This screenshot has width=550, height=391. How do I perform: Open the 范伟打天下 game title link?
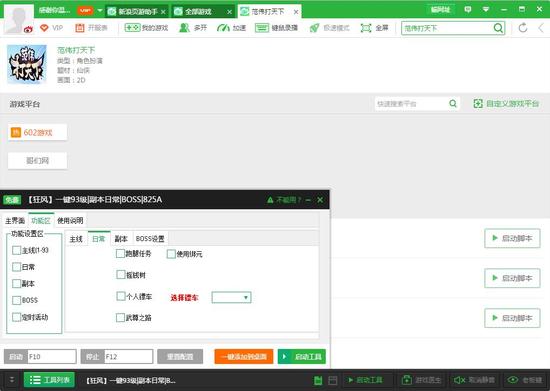point(76,50)
